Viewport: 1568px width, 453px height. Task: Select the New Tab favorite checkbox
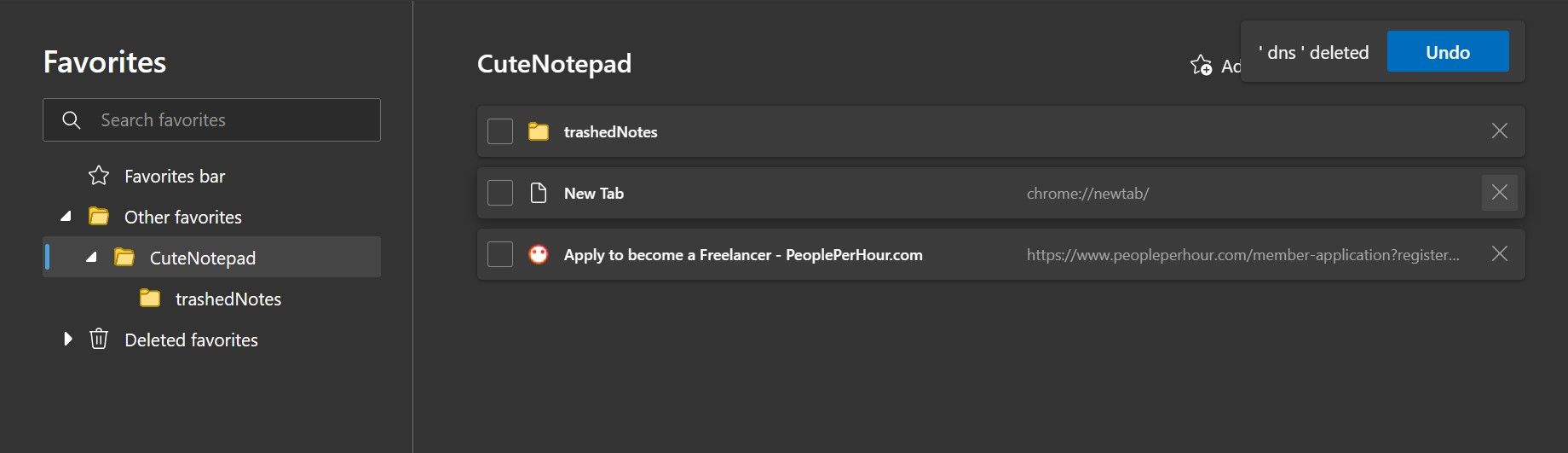(x=500, y=193)
